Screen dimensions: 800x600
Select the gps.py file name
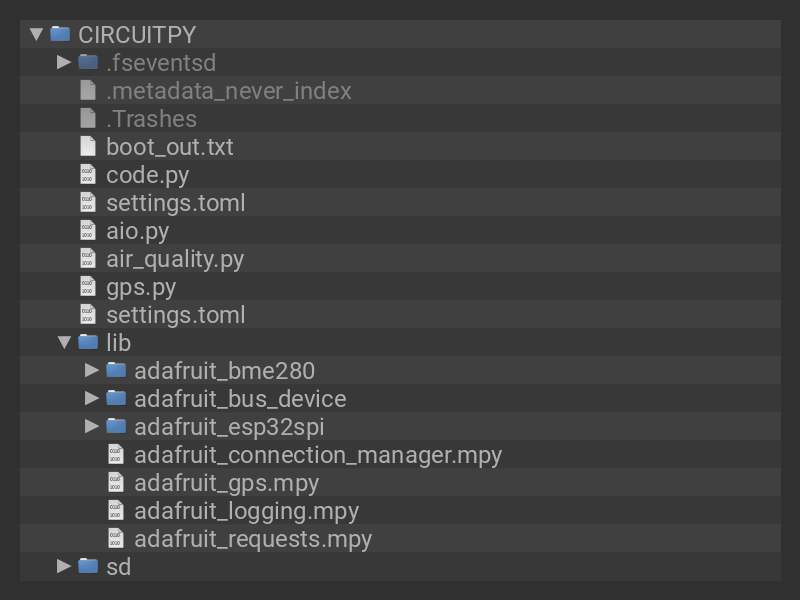[141, 287]
